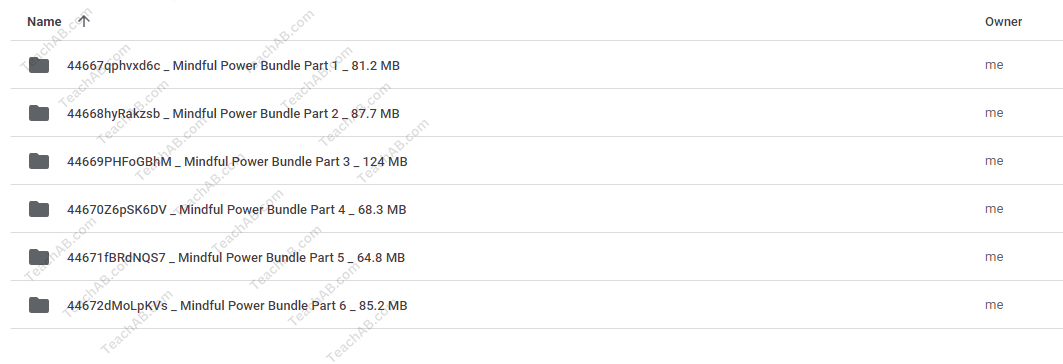
Task: Click the folder icon for Bundle Part 4
Action: (39, 209)
